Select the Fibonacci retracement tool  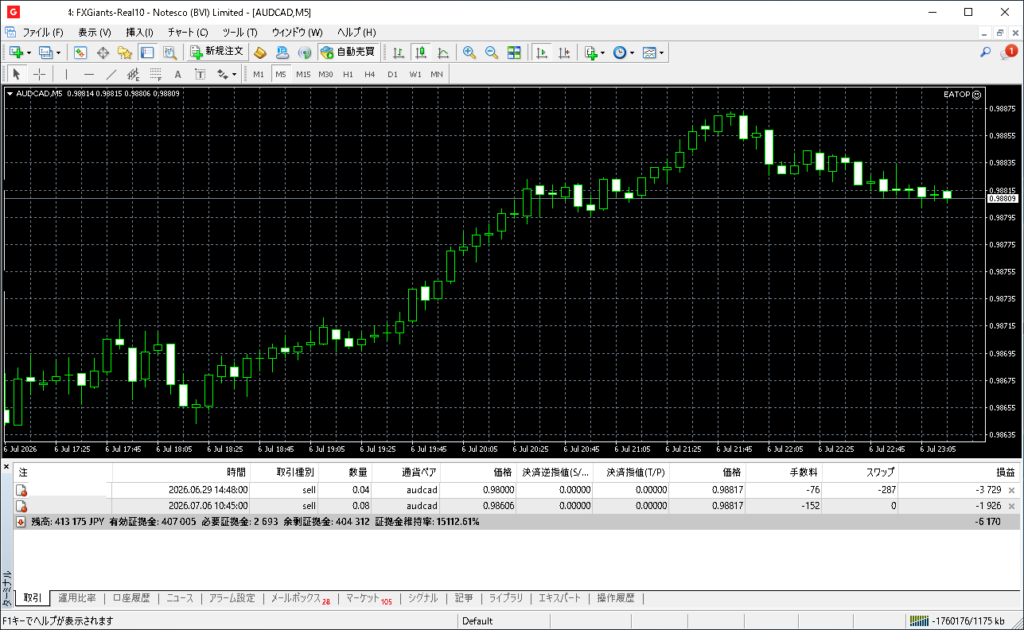(155, 74)
